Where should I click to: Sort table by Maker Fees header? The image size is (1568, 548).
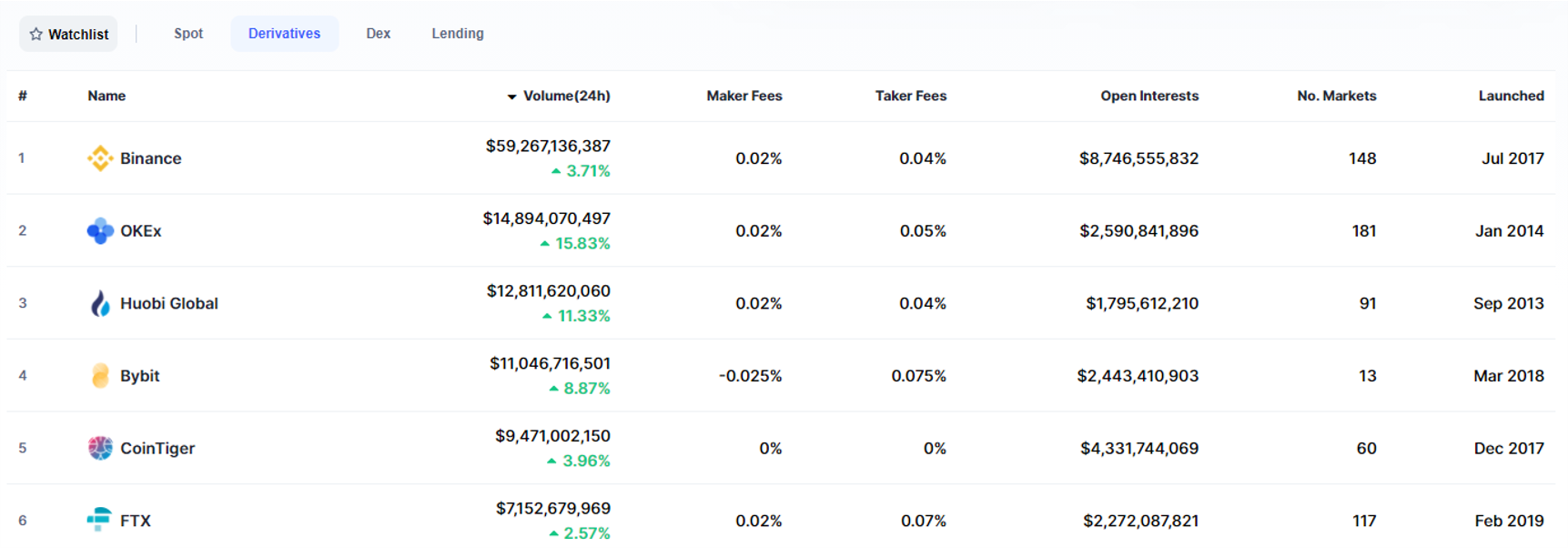click(x=744, y=96)
